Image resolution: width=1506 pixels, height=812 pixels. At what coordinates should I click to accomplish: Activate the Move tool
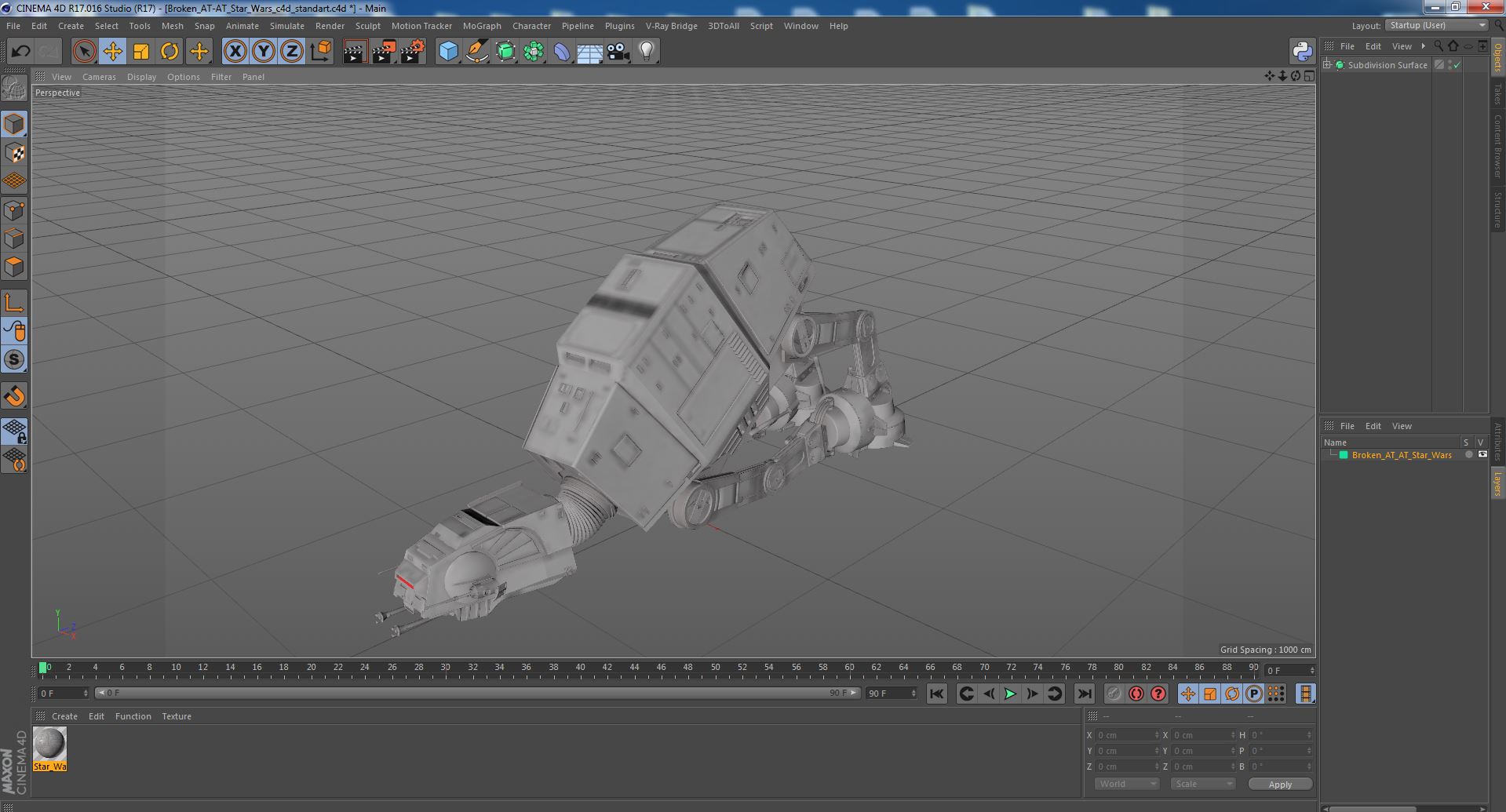[x=113, y=52]
